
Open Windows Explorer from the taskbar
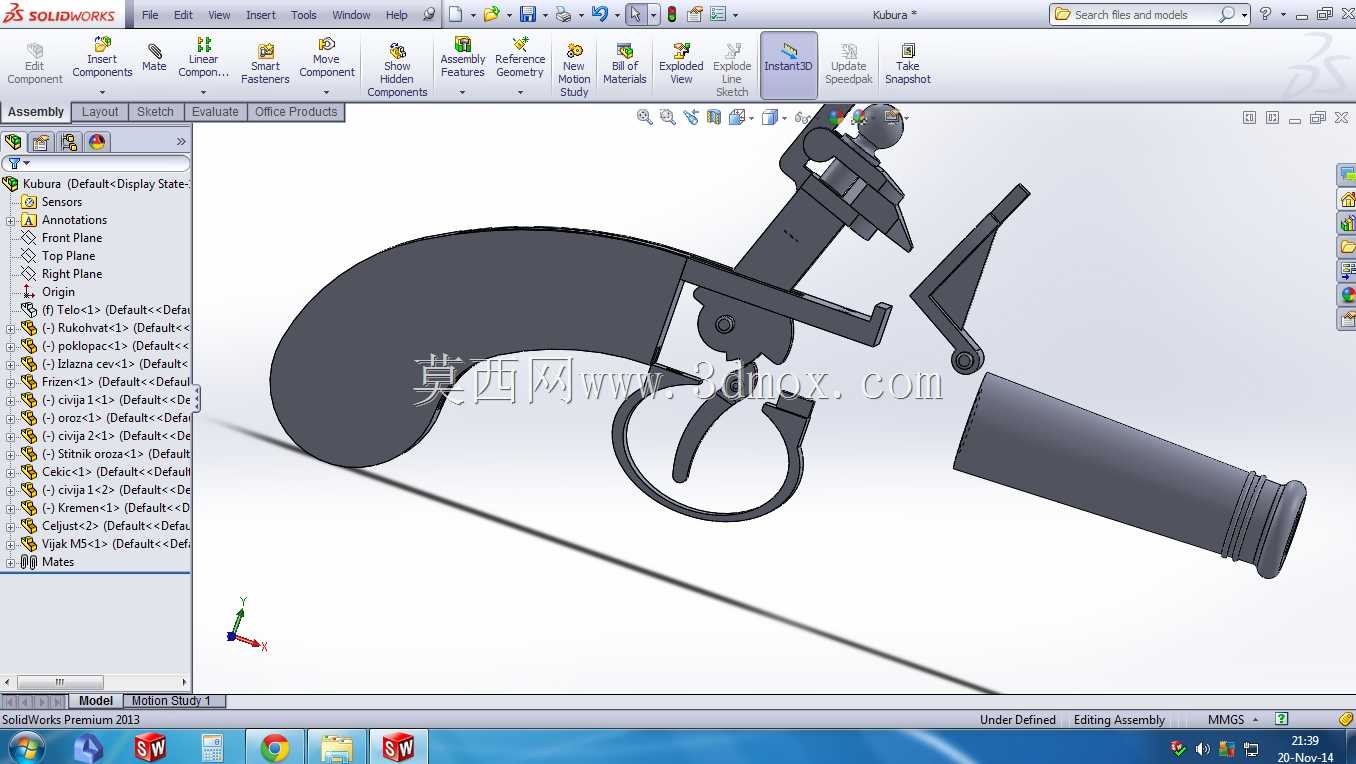pos(336,747)
